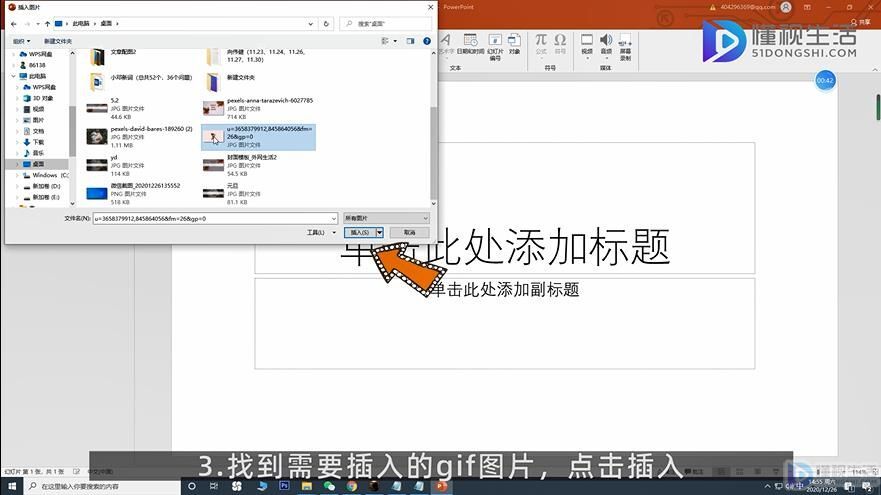Click title placeholder 单击此处添加标题 on slide
Viewport: 881px width, 495px height.
click(505, 247)
